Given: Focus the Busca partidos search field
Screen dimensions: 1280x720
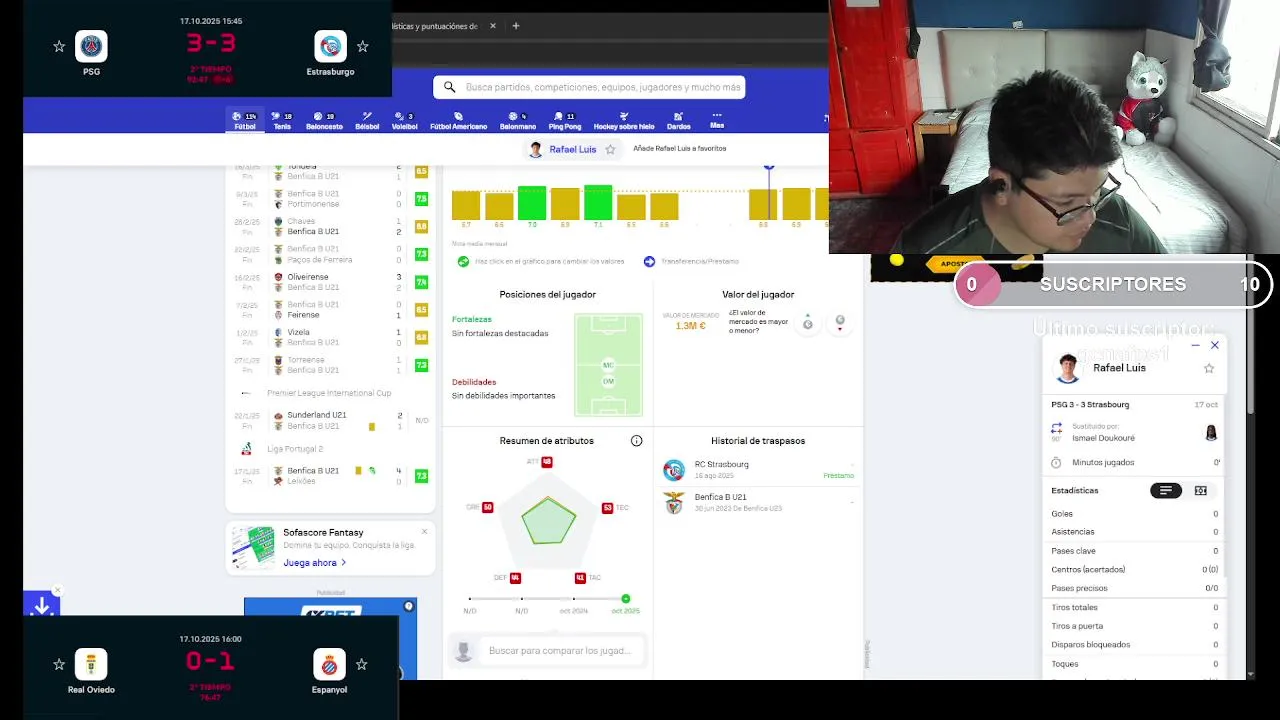Looking at the screenshot, I should (589, 87).
